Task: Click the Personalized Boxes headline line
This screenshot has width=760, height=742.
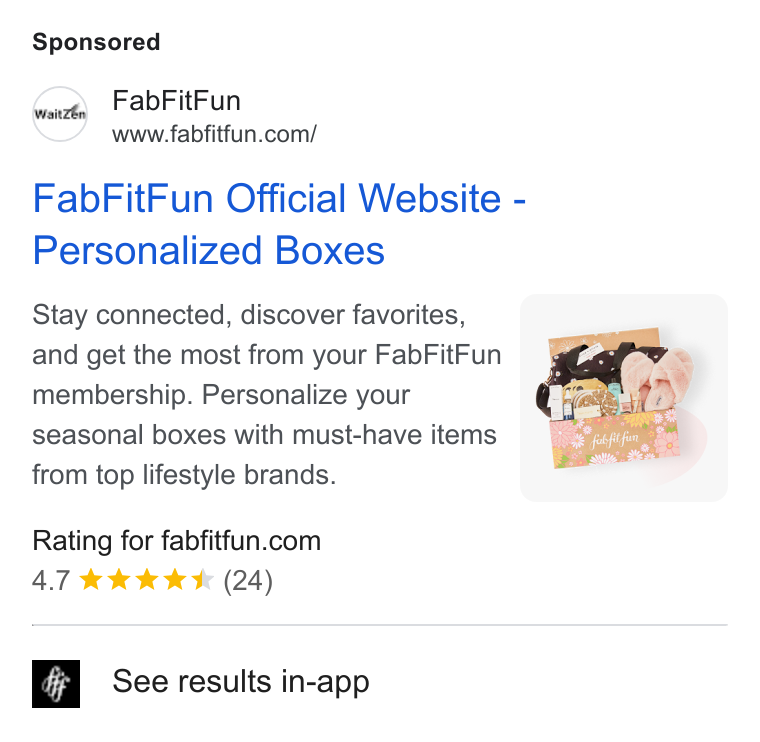Action: [208, 251]
